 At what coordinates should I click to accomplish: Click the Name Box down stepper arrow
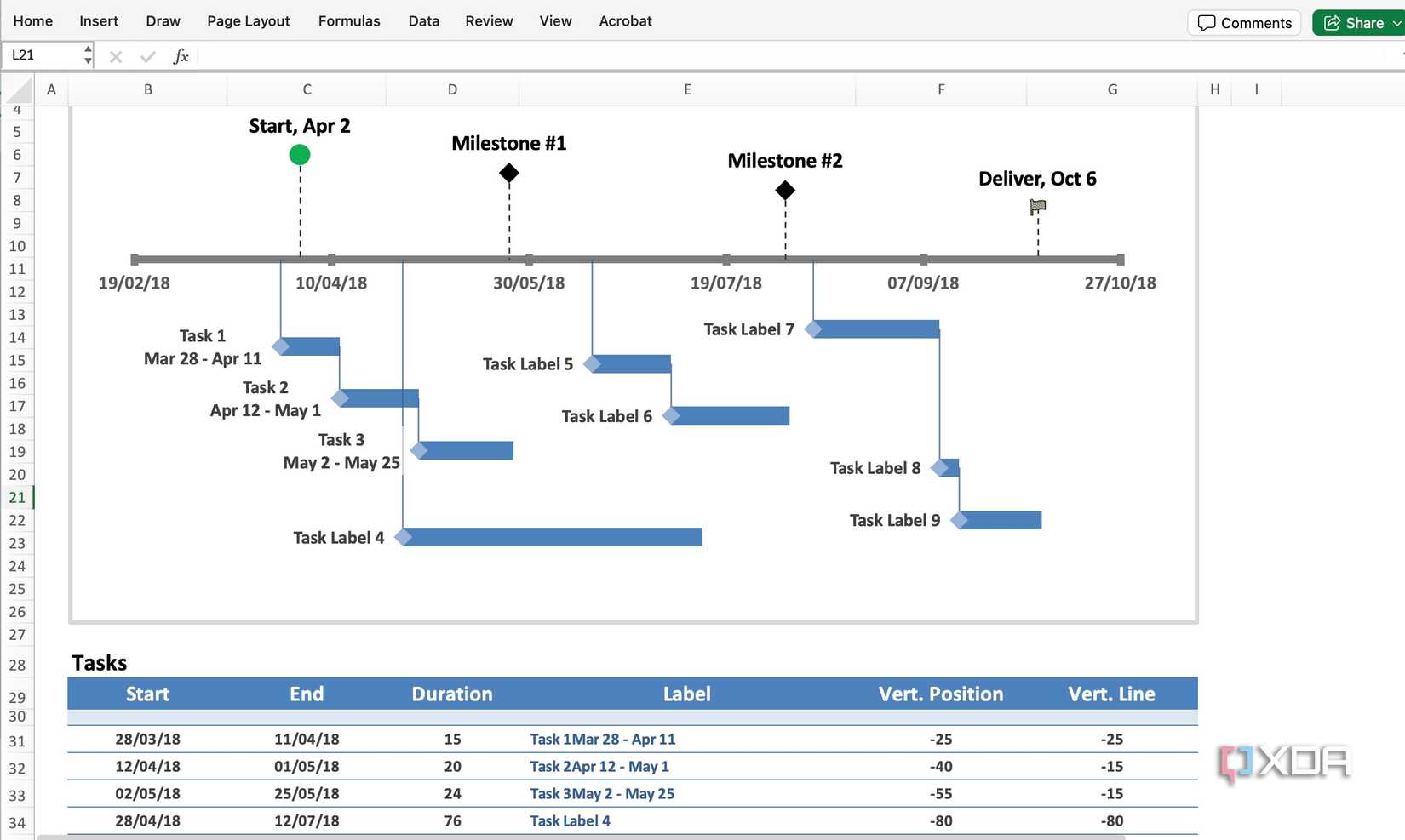tap(87, 61)
